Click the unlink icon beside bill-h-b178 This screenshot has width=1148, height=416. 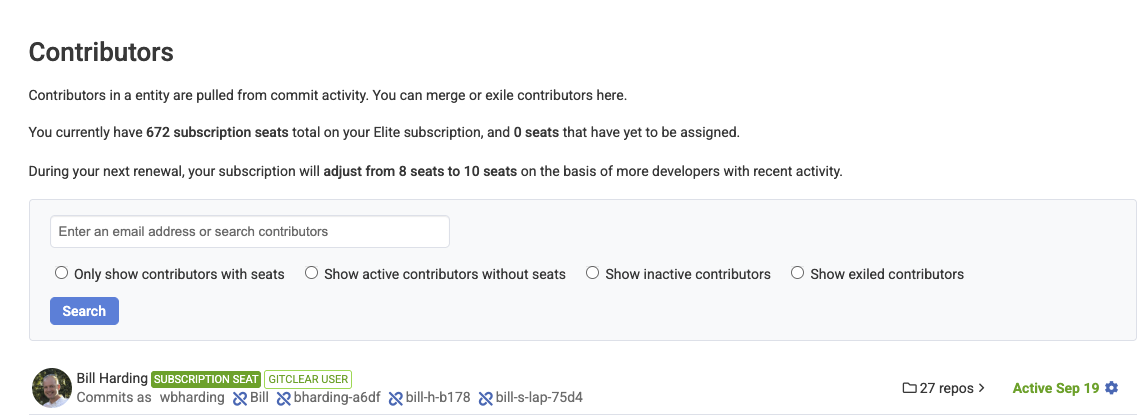pyautogui.click(x=395, y=398)
